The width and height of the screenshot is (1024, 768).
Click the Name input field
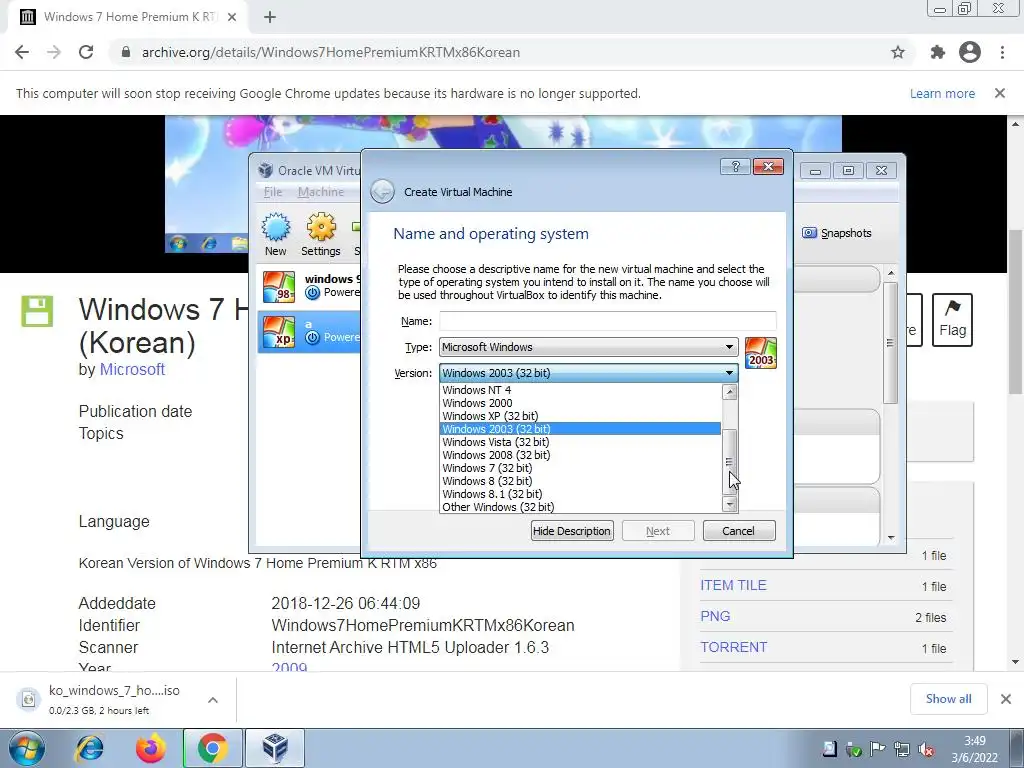tap(608, 321)
